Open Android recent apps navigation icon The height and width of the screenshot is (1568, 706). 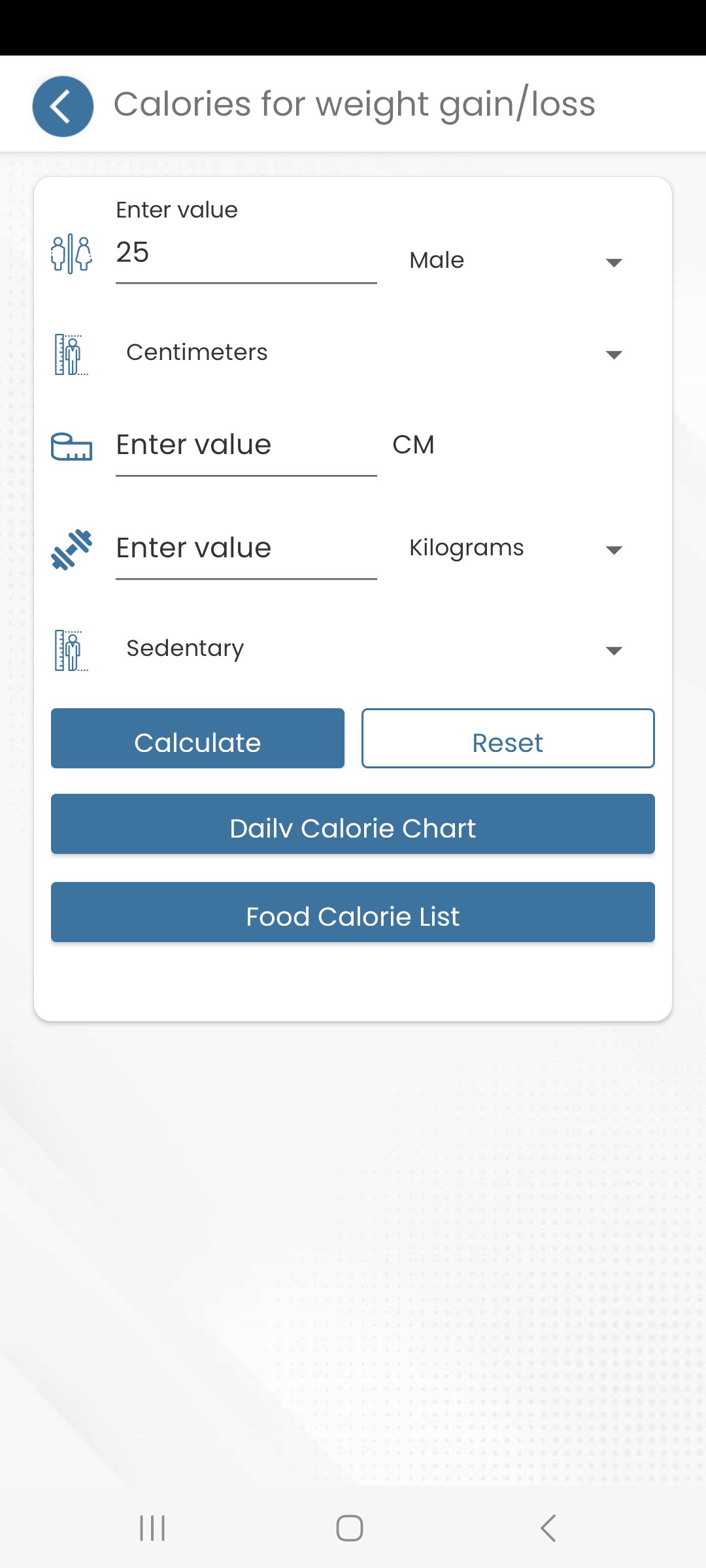coord(152,1528)
